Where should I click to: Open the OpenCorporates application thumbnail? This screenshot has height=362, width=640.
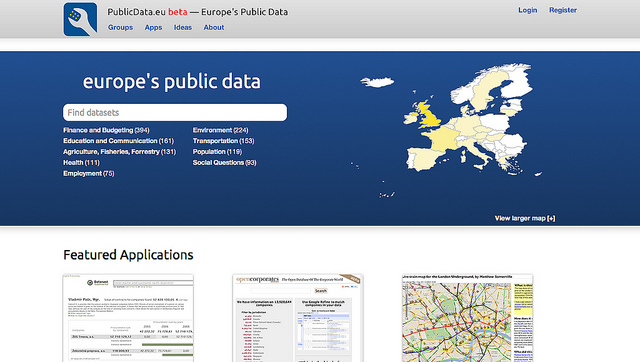click(x=298, y=318)
